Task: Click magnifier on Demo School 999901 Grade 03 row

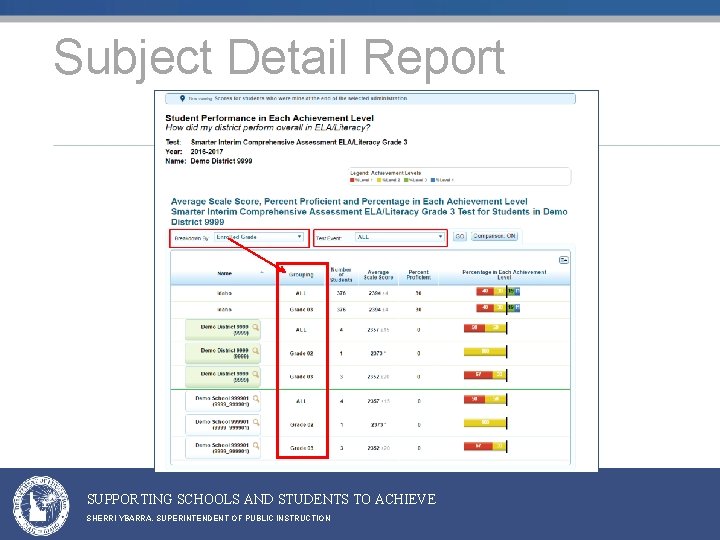Action: coord(256,445)
